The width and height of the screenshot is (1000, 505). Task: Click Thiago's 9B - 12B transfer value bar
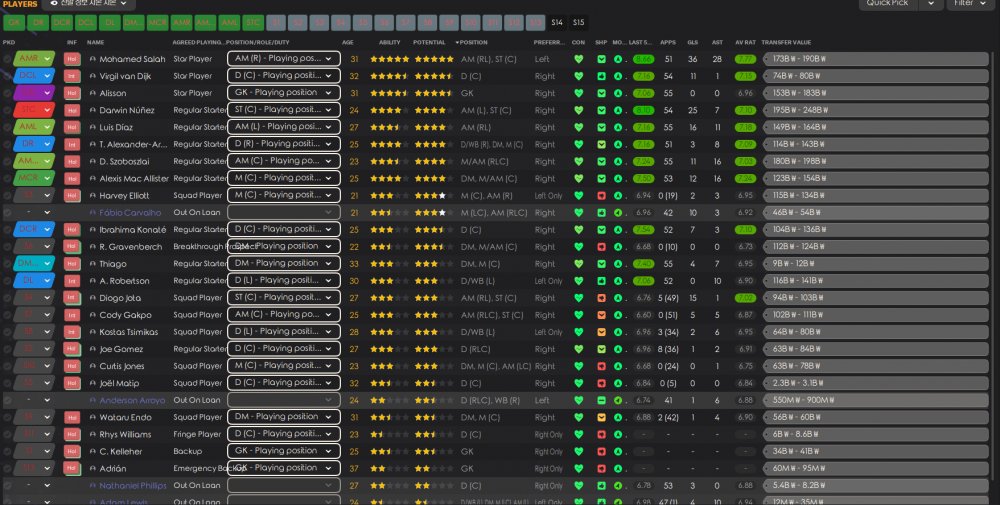(x=876, y=263)
